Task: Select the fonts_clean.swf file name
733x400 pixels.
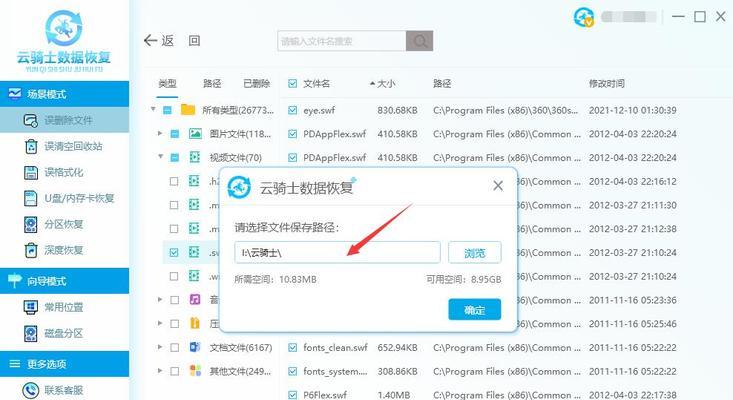Action: coord(335,347)
